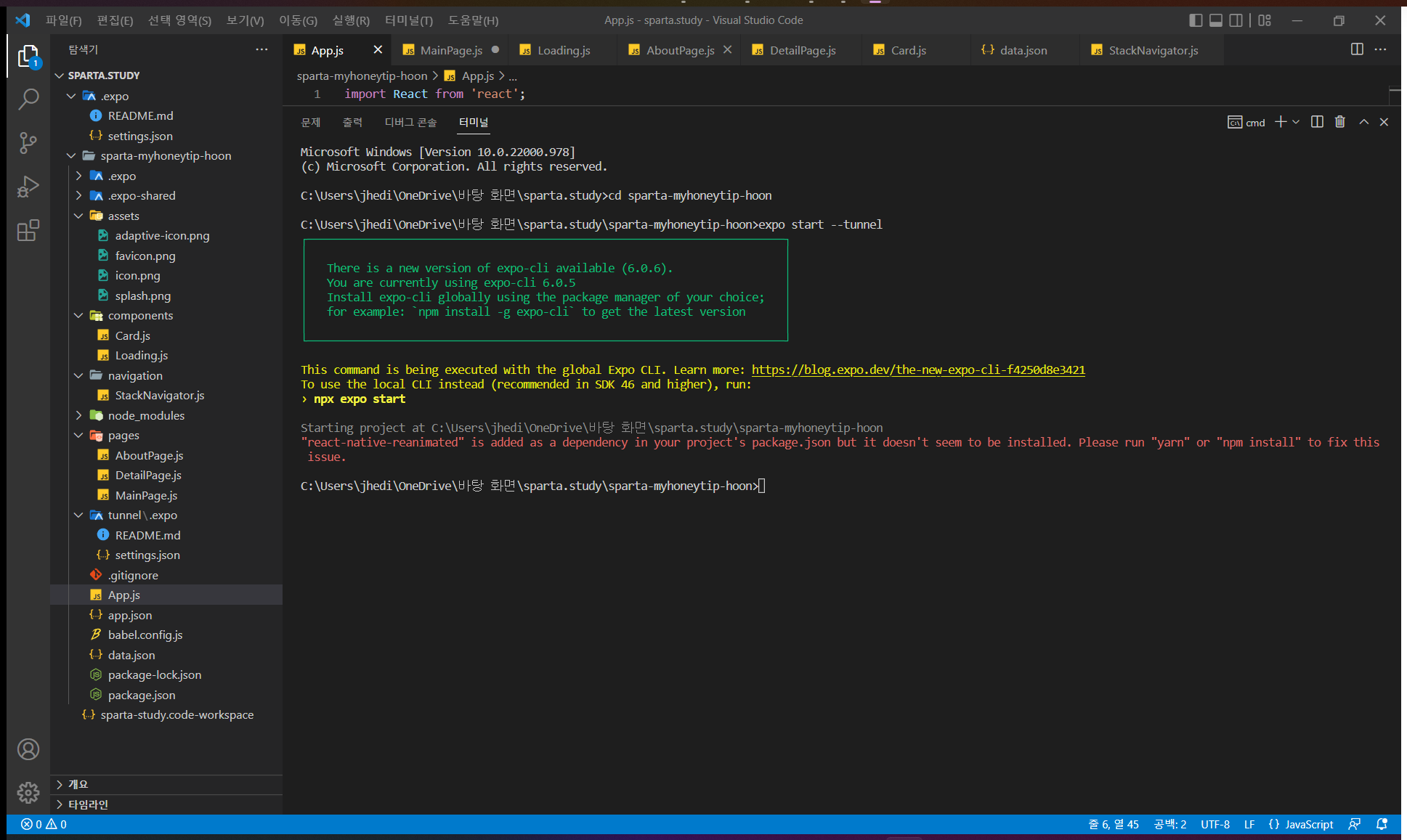Toggle the secondary side bar layout
Image resolution: width=1407 pixels, height=840 pixels.
coord(1236,20)
